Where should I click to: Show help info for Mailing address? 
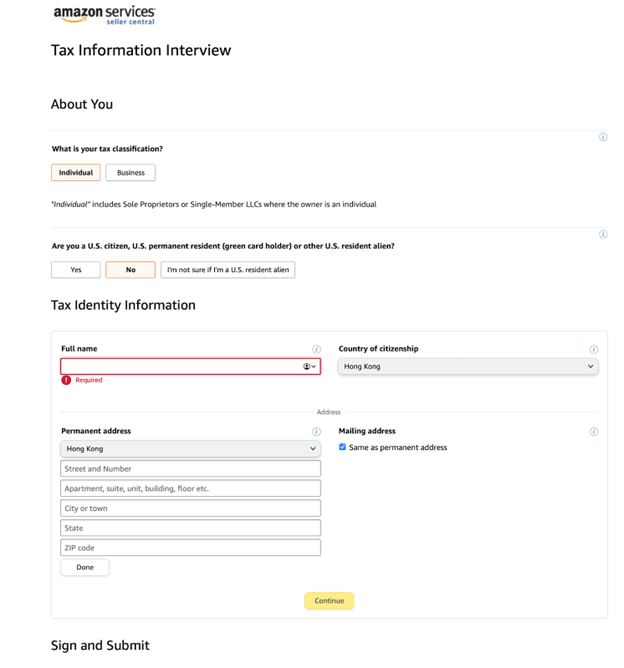tap(593, 432)
